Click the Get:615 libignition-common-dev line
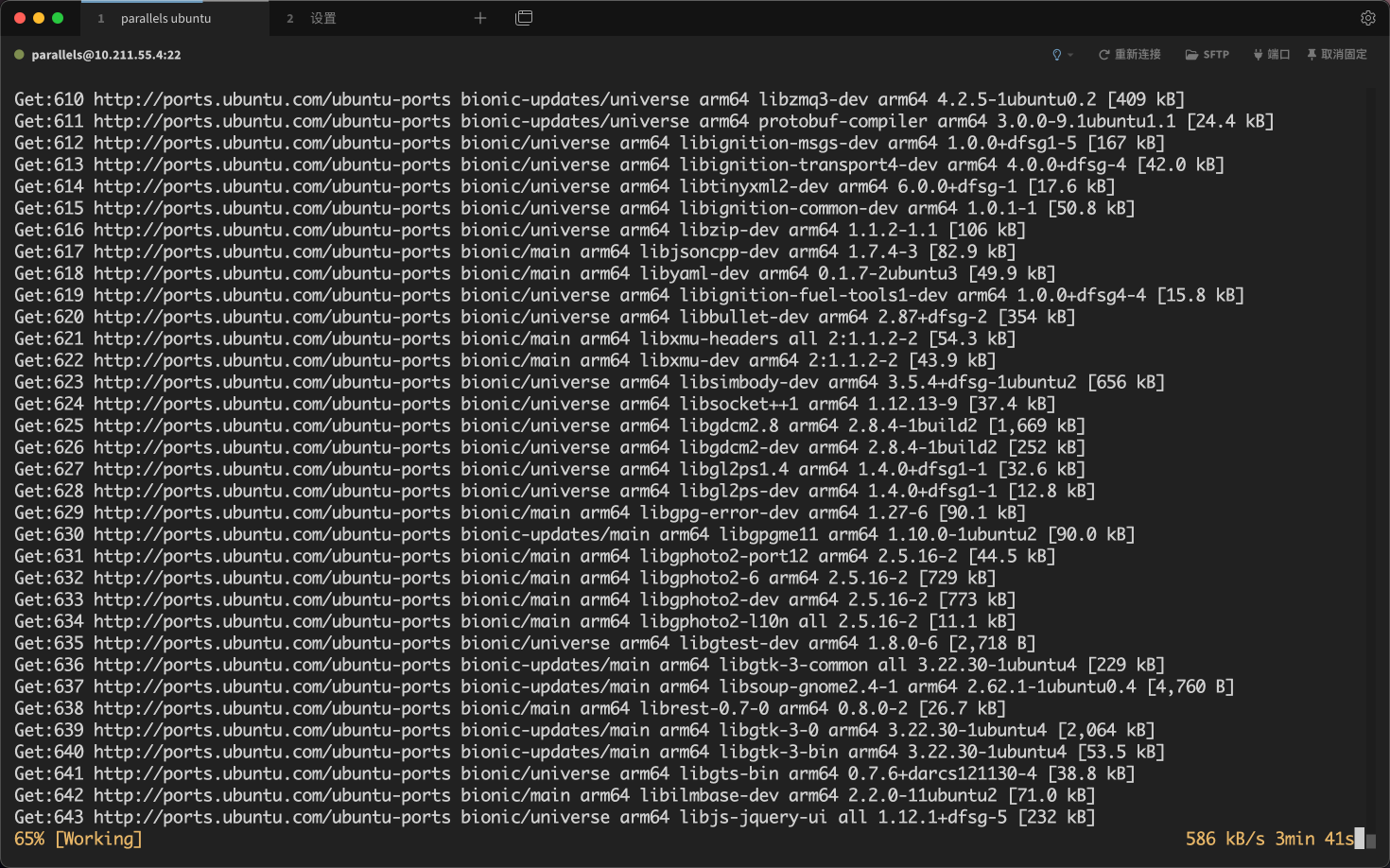Viewport: 1390px width, 868px height. (575, 208)
